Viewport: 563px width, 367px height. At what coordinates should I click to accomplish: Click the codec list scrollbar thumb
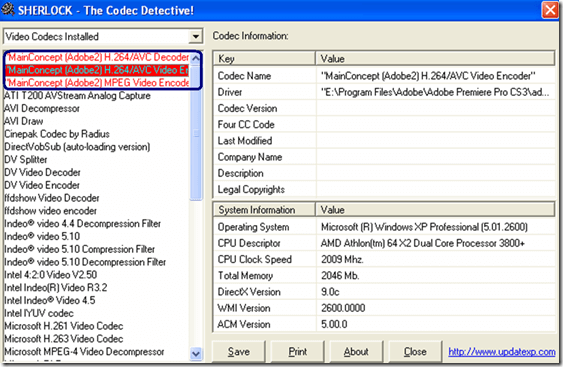point(196,133)
